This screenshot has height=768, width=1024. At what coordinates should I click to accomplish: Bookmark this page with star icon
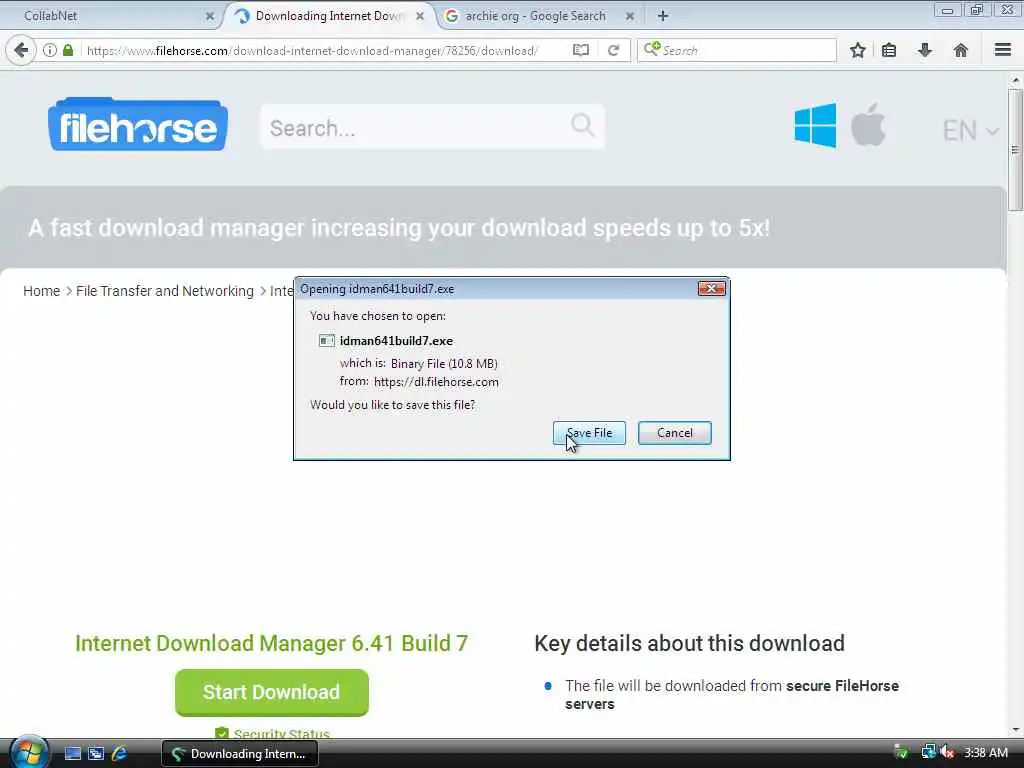tap(857, 50)
